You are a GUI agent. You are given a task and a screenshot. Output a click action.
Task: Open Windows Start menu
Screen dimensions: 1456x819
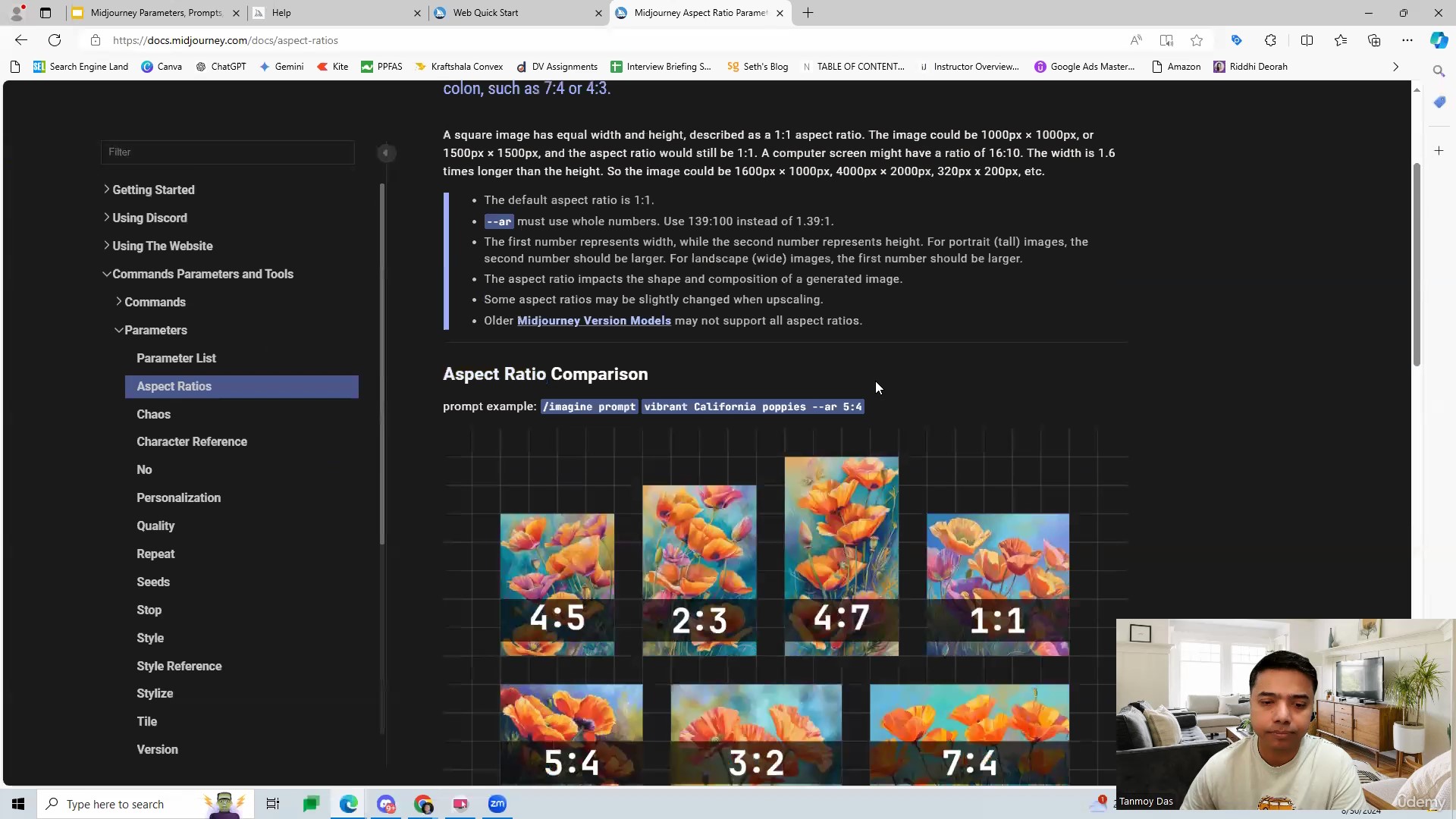18,804
